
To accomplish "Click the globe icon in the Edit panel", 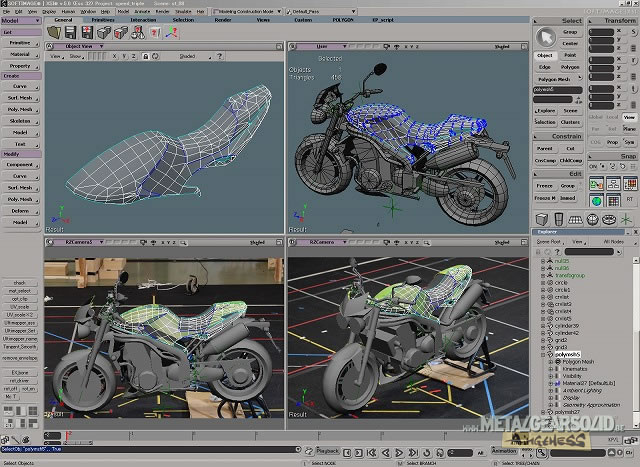I will point(596,200).
